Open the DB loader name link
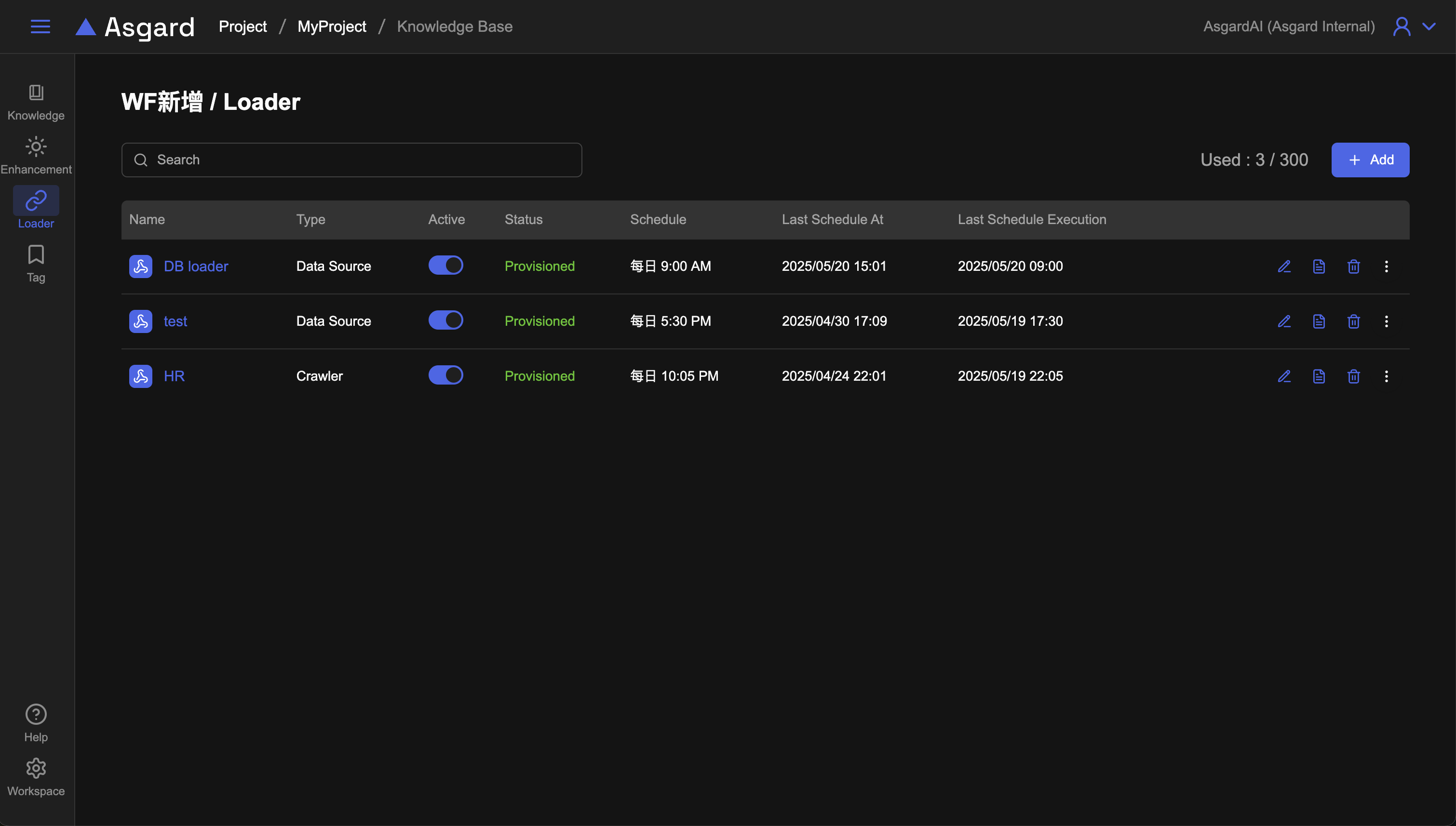 click(x=196, y=266)
